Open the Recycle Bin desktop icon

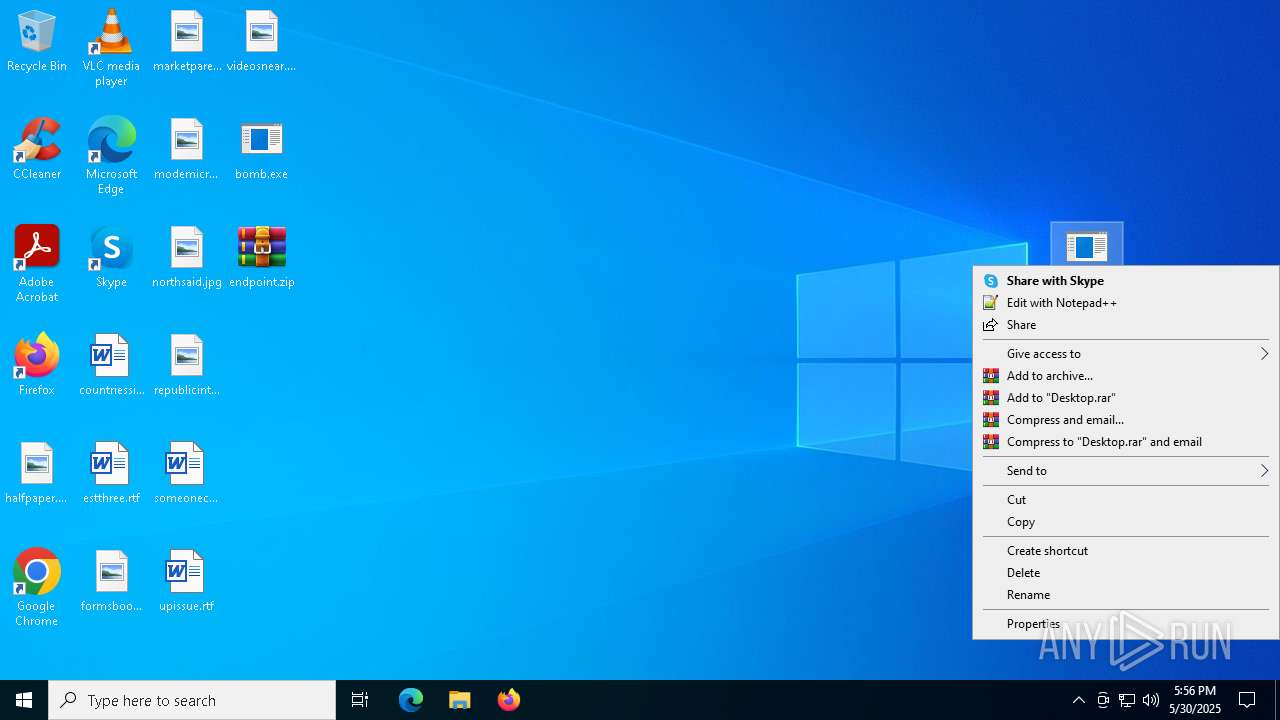point(37,42)
